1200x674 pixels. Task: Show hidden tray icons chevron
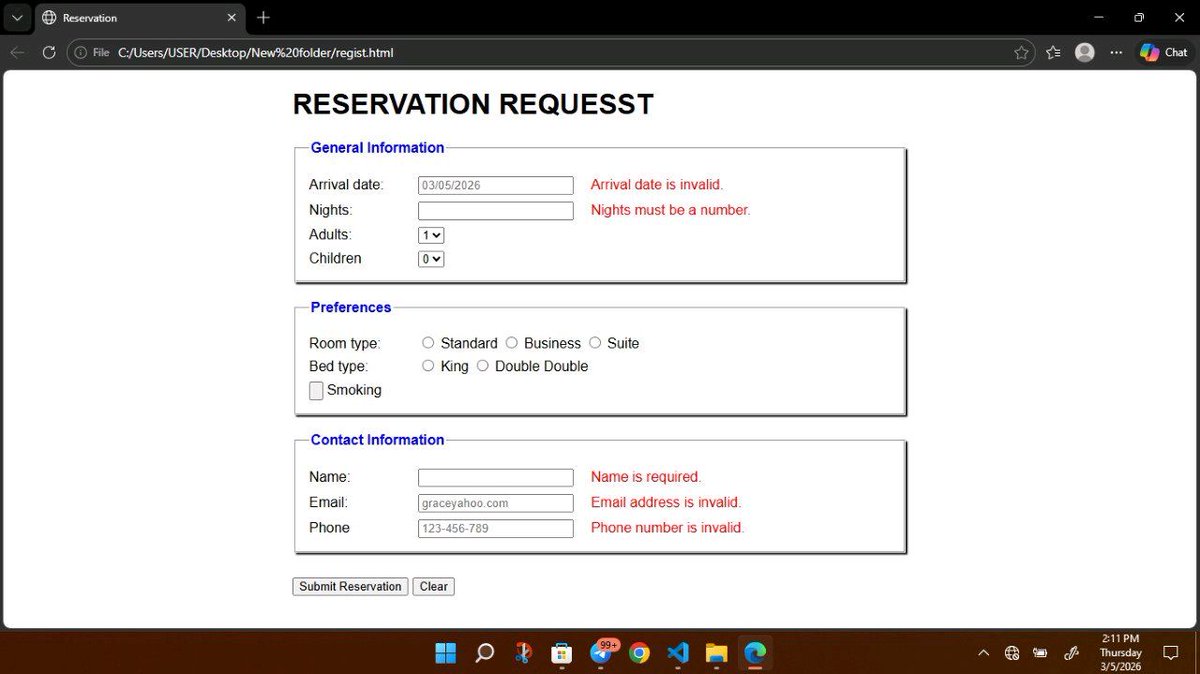point(983,653)
